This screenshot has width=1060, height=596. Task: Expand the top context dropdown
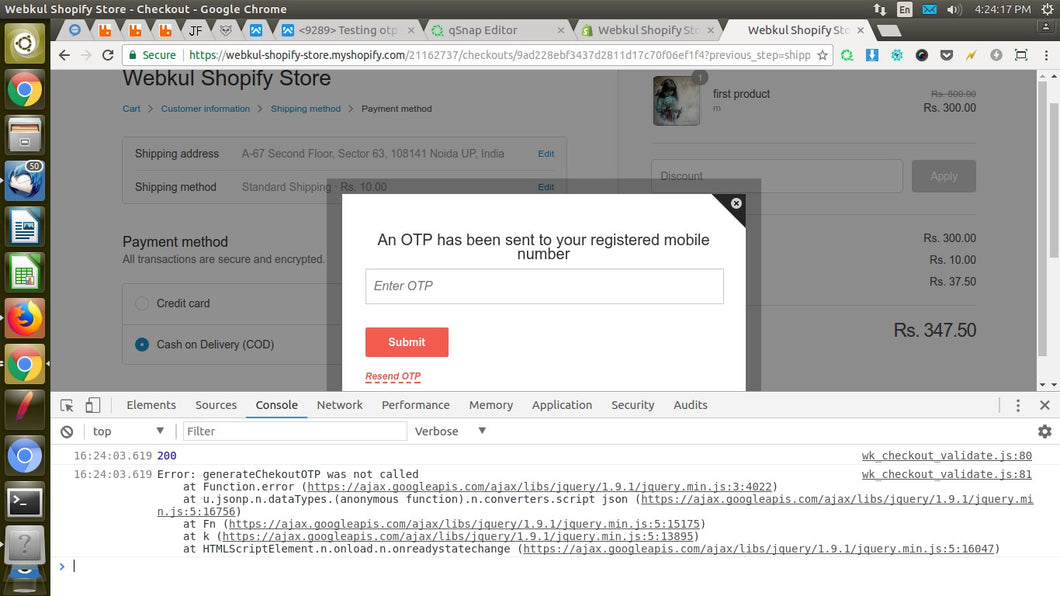click(x=128, y=432)
